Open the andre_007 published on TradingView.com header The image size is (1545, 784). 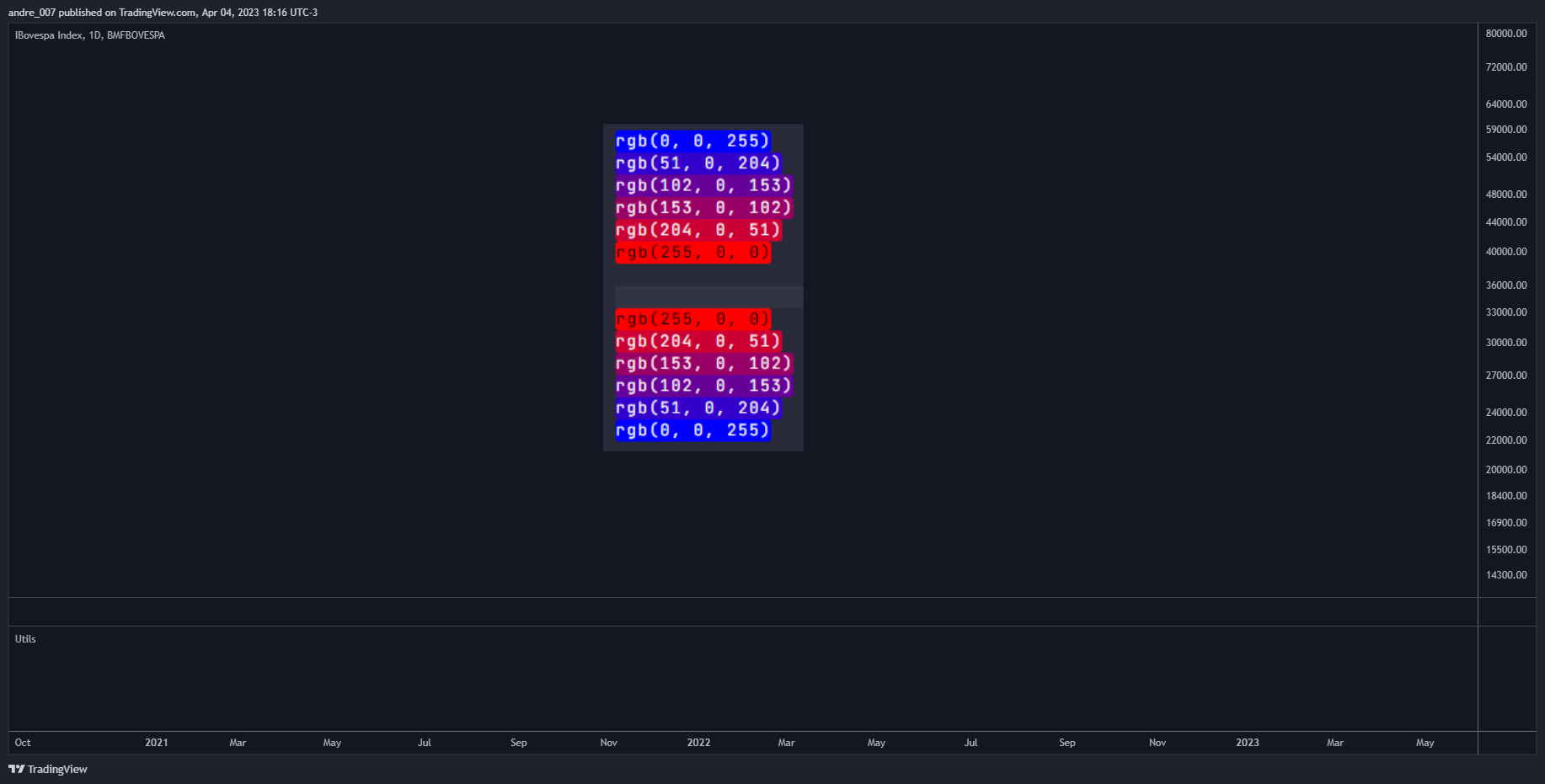[x=163, y=13]
